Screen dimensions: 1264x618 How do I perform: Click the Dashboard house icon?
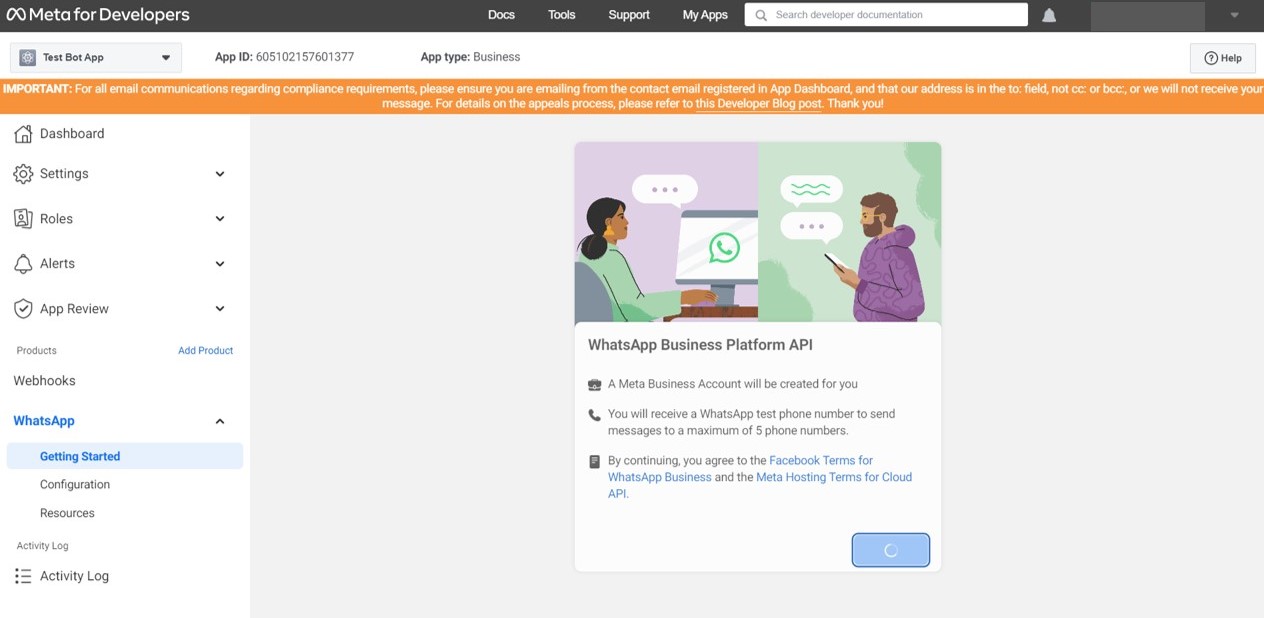[23, 134]
